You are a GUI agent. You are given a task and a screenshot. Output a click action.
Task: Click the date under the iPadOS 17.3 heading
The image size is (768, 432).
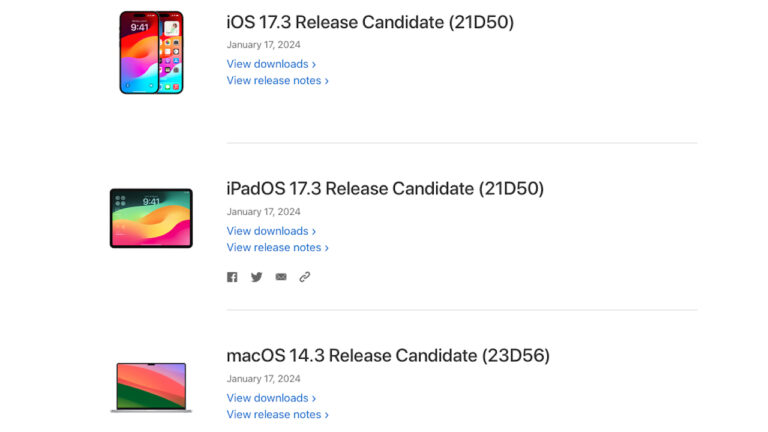point(263,212)
